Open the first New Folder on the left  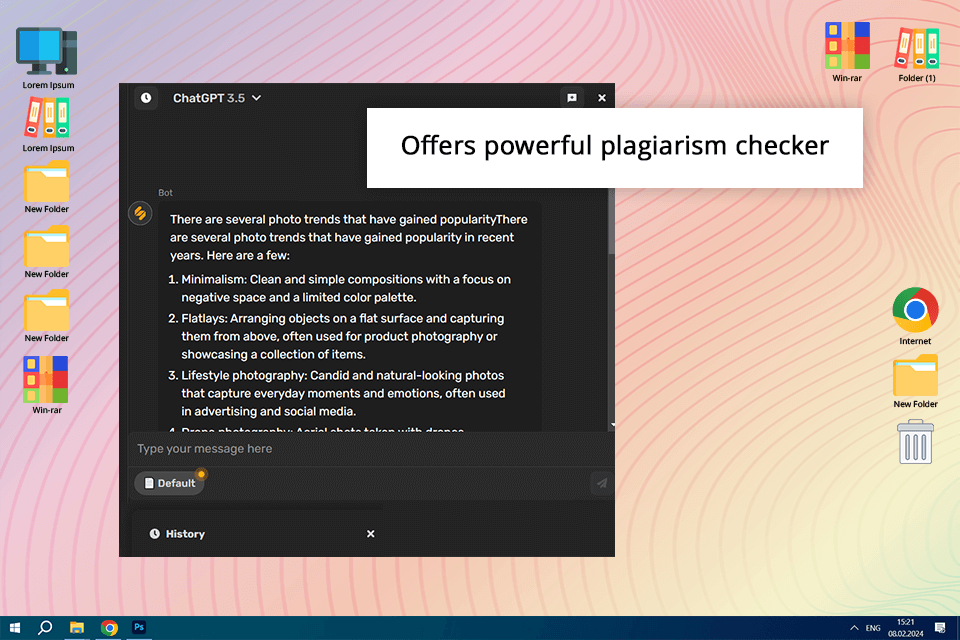coord(47,187)
